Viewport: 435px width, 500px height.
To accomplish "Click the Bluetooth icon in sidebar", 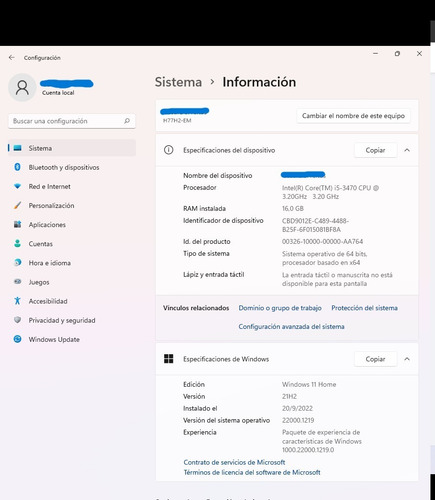I will point(18,167).
